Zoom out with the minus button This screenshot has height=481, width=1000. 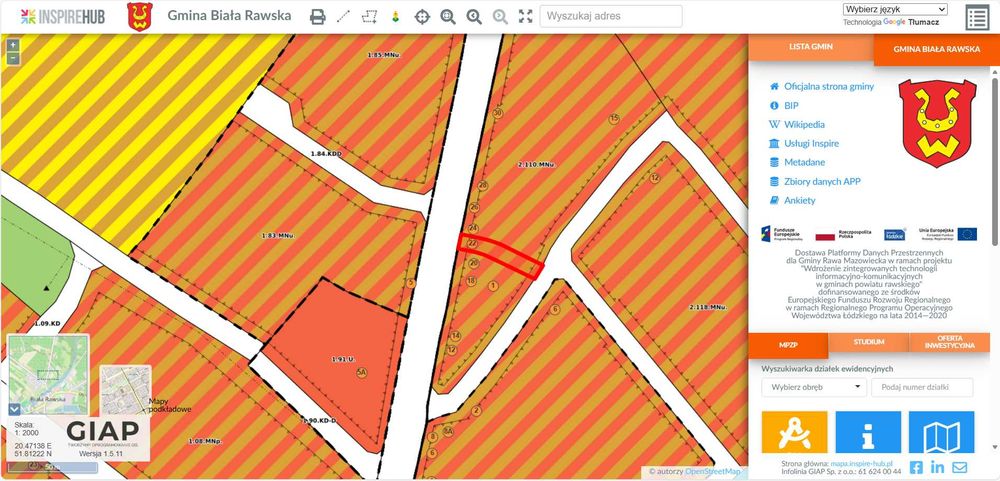[x=13, y=59]
